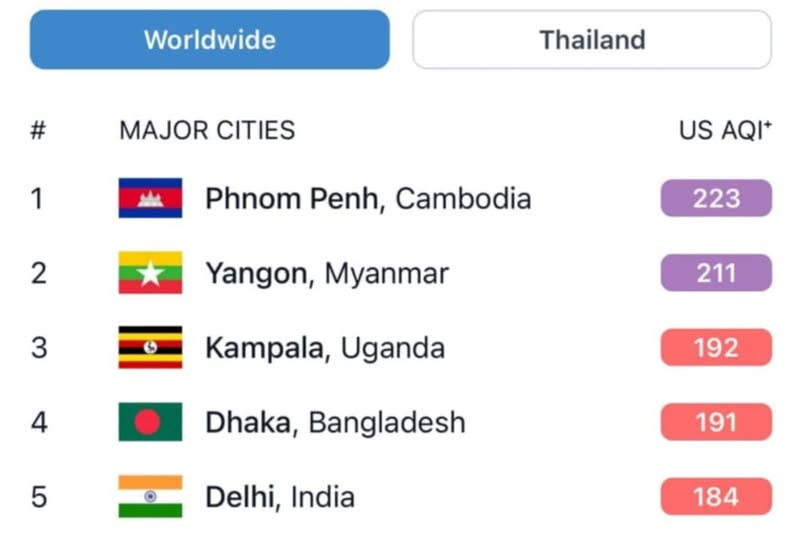Click the red 191 AQI badge
This screenshot has width=802, height=540.
pos(716,422)
